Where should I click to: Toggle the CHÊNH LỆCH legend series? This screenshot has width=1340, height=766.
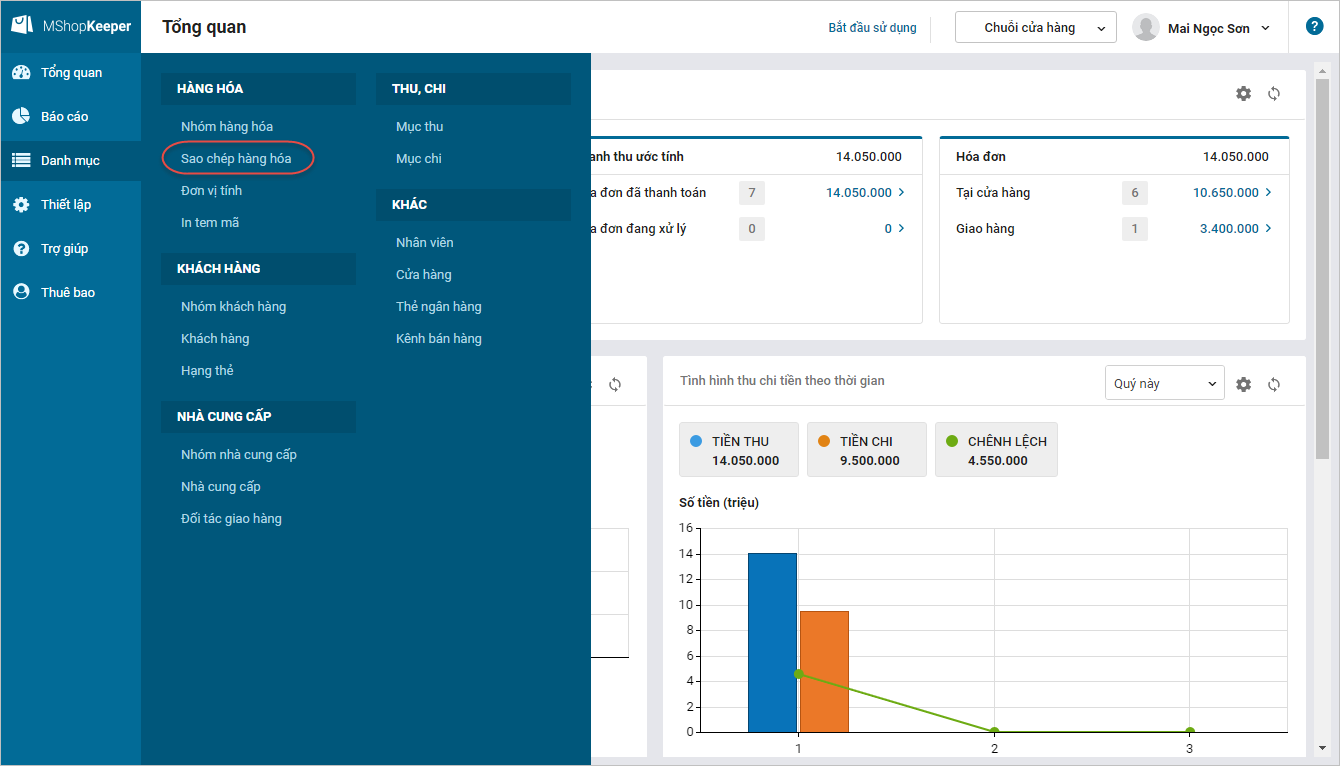pos(996,450)
